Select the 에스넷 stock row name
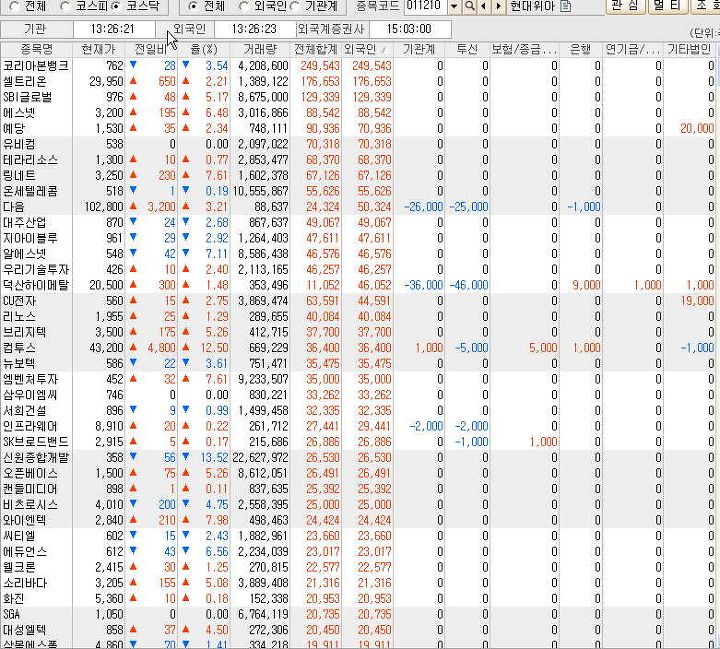 point(19,113)
